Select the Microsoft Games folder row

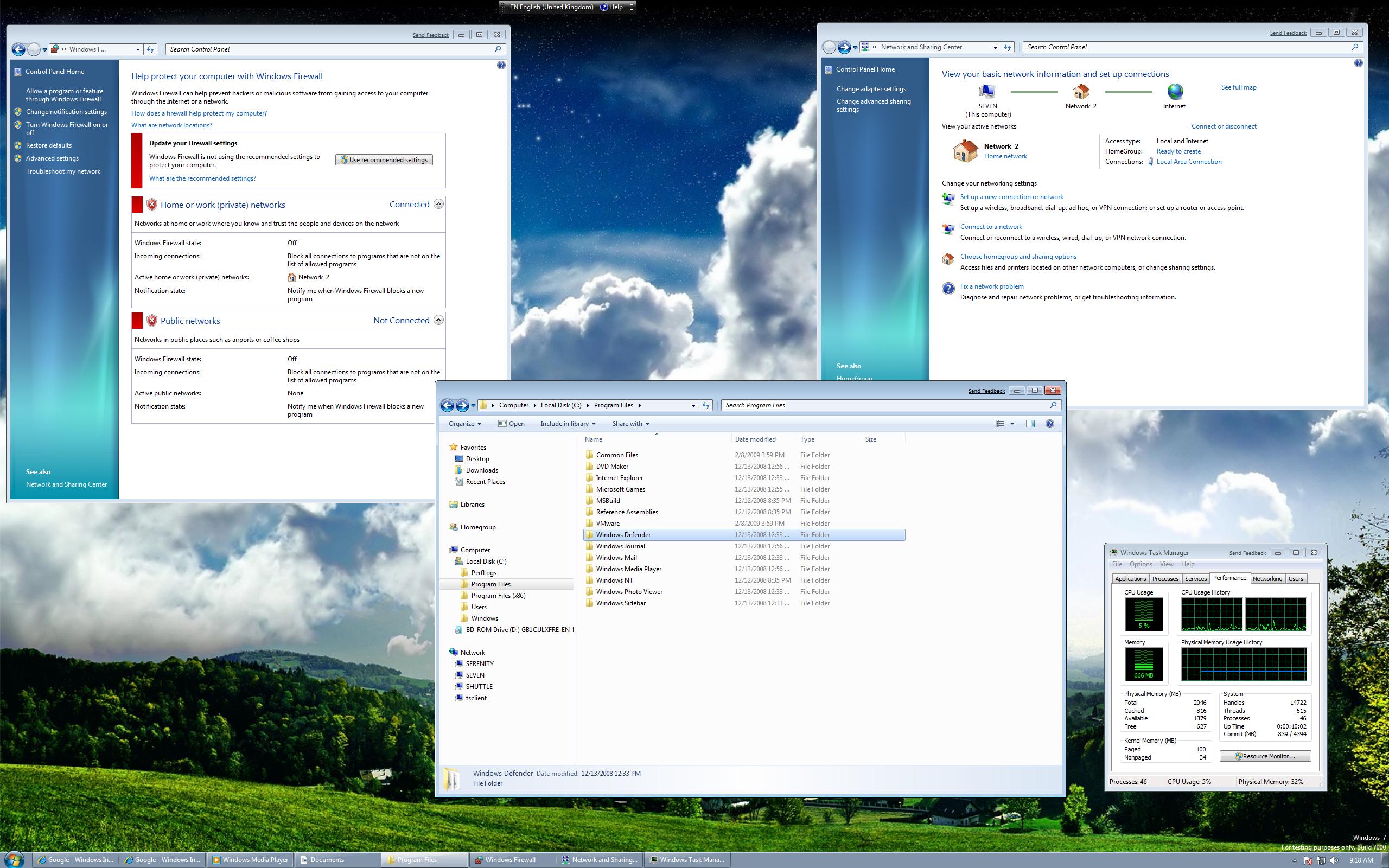(x=744, y=489)
